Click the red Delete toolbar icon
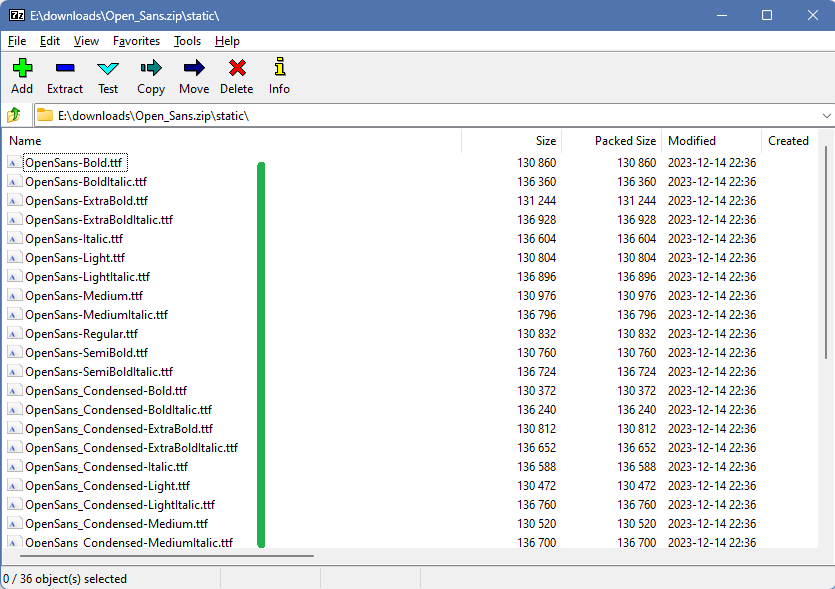This screenshot has width=835, height=589. click(x=237, y=68)
